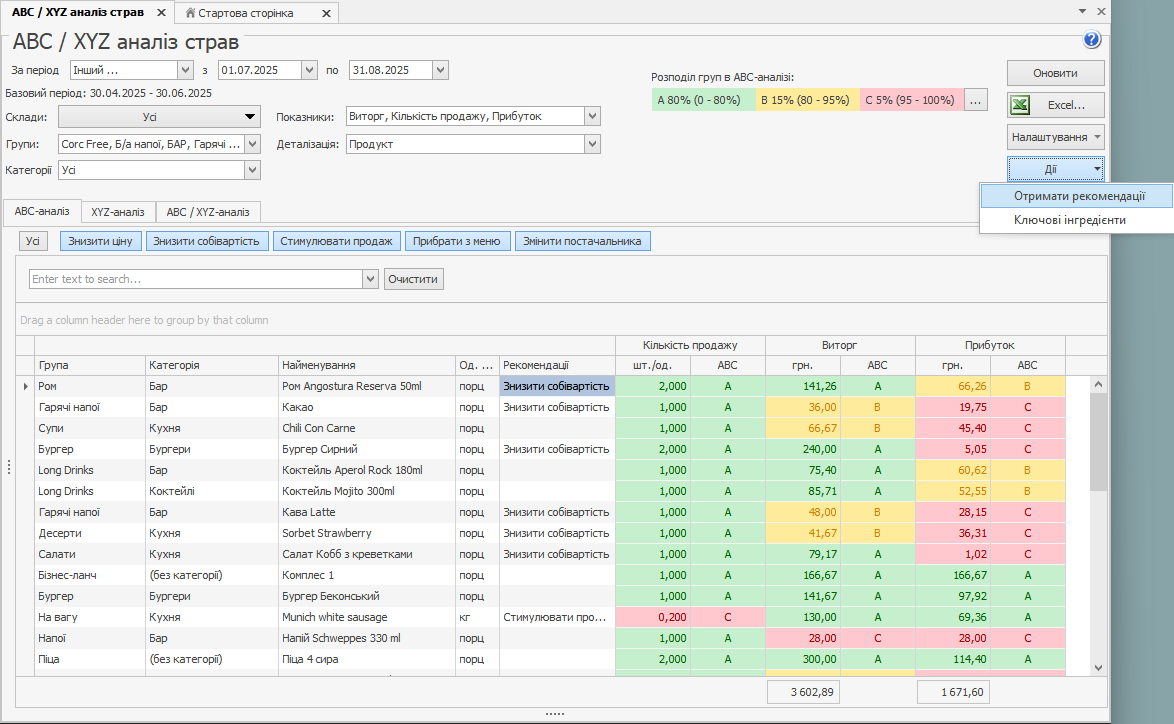Image resolution: width=1174 pixels, height=724 pixels.
Task: Switch to the XYZ-аналіз tab
Action: (x=118, y=212)
